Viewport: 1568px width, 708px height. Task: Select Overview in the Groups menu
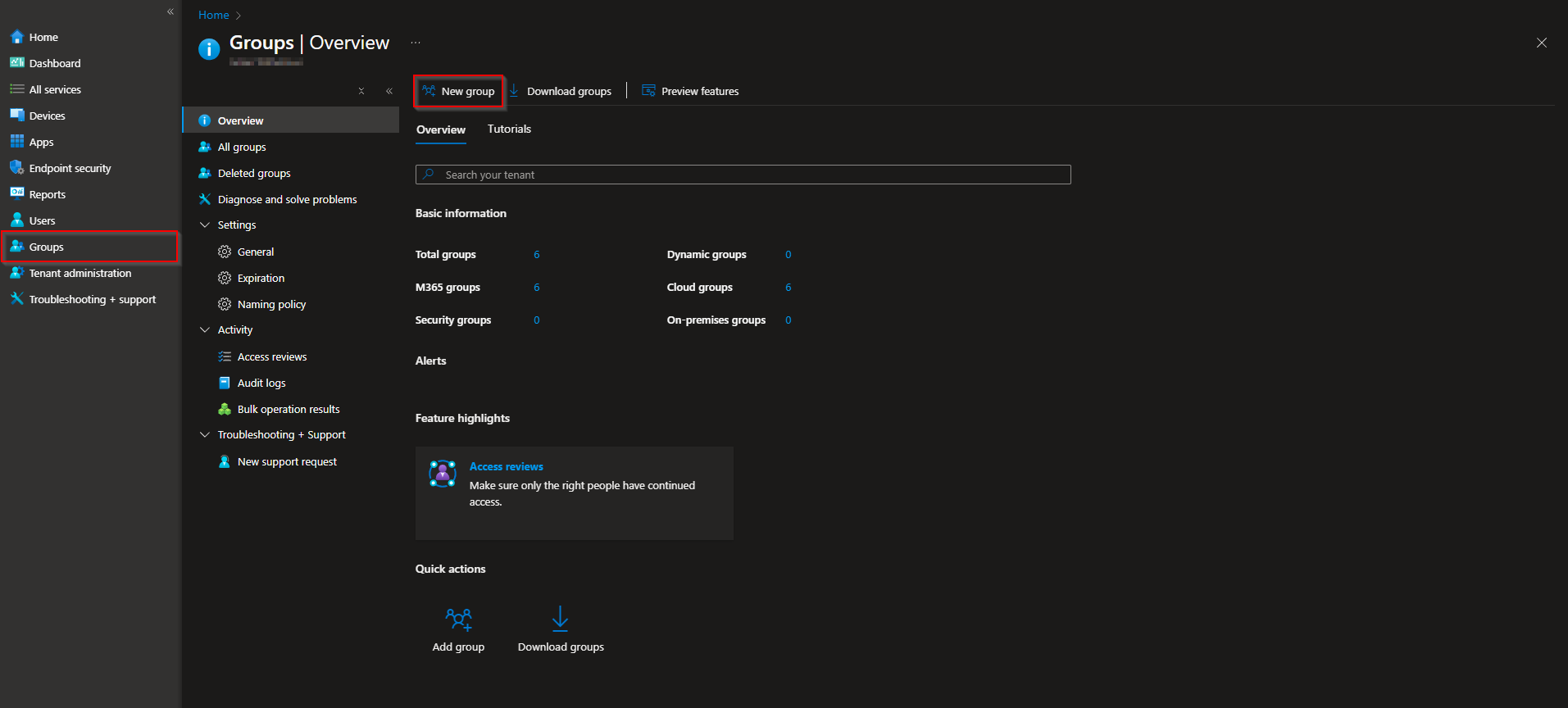pos(291,120)
